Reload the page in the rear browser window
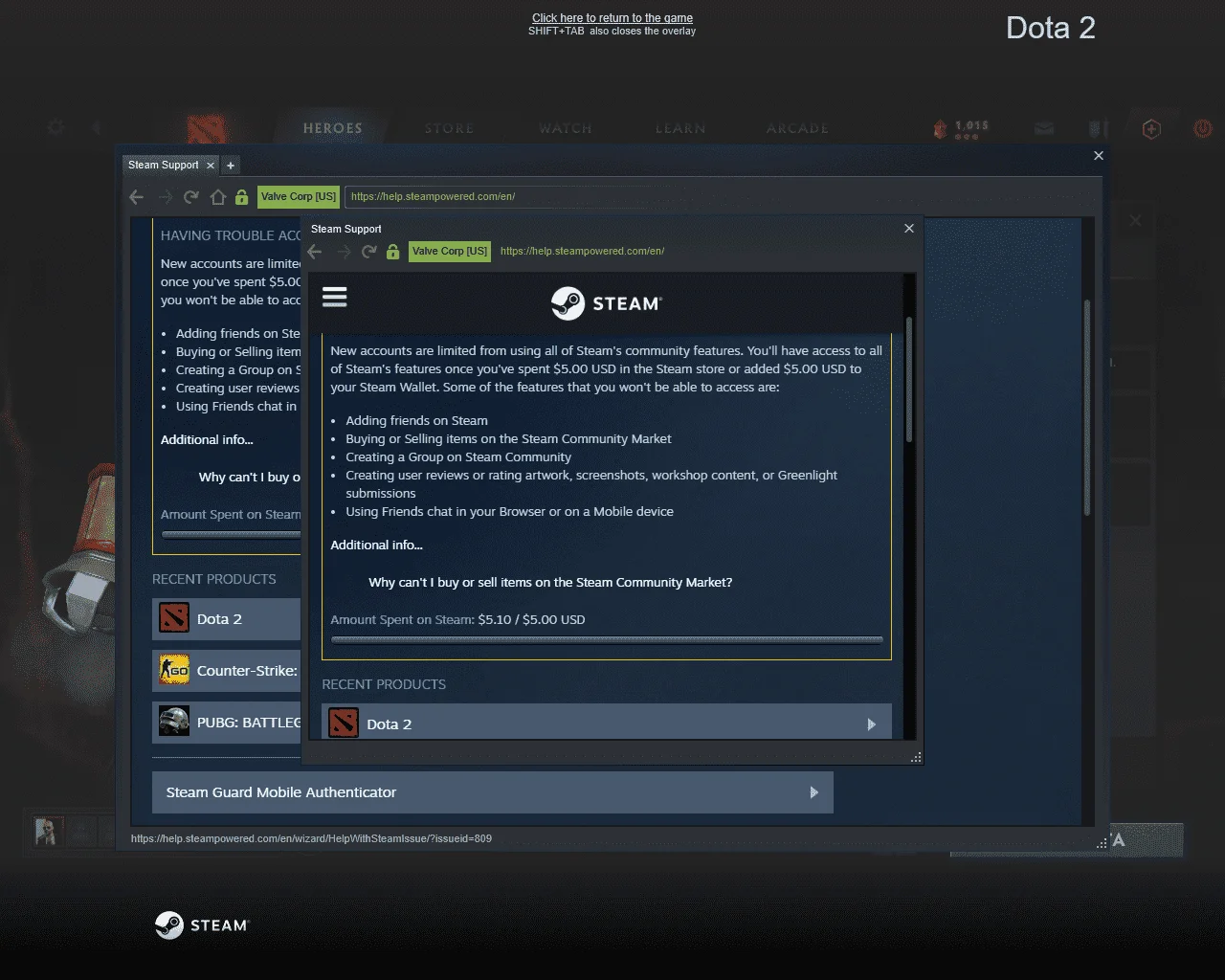The image size is (1225, 980). 191,197
